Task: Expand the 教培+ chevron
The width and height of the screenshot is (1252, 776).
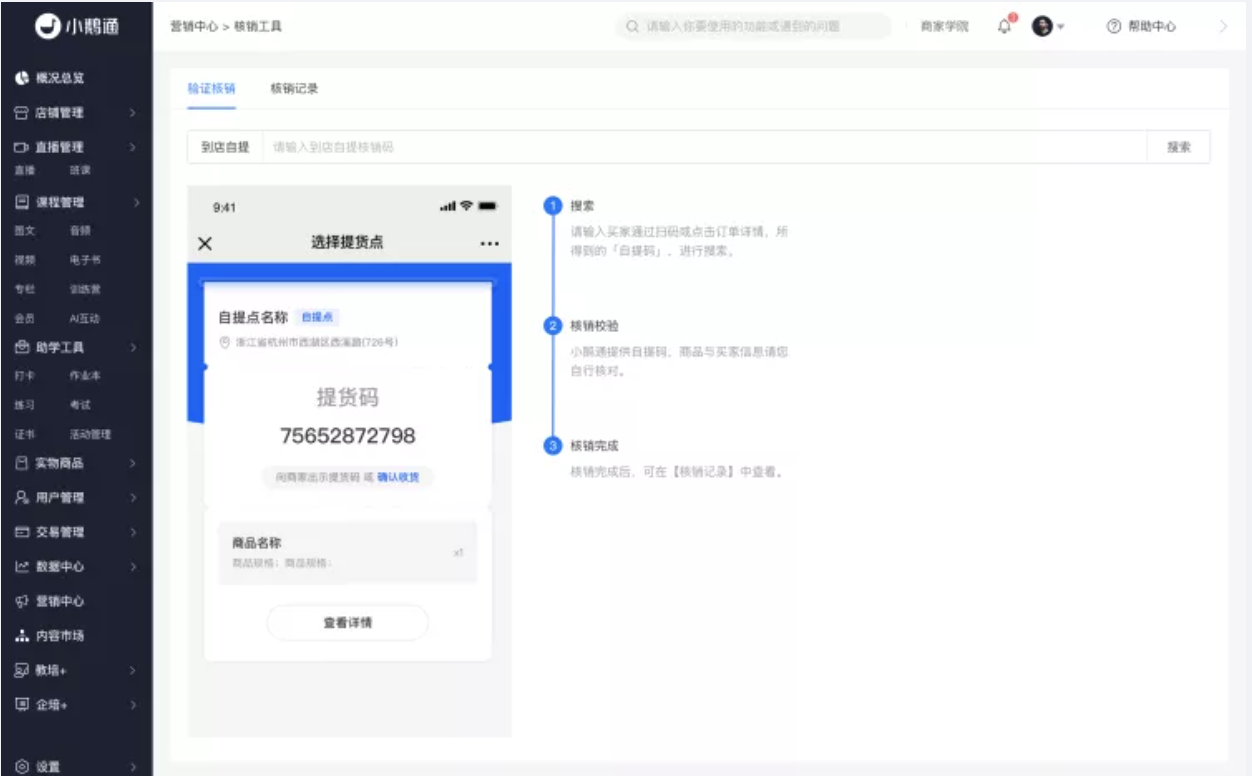Action: [133, 670]
